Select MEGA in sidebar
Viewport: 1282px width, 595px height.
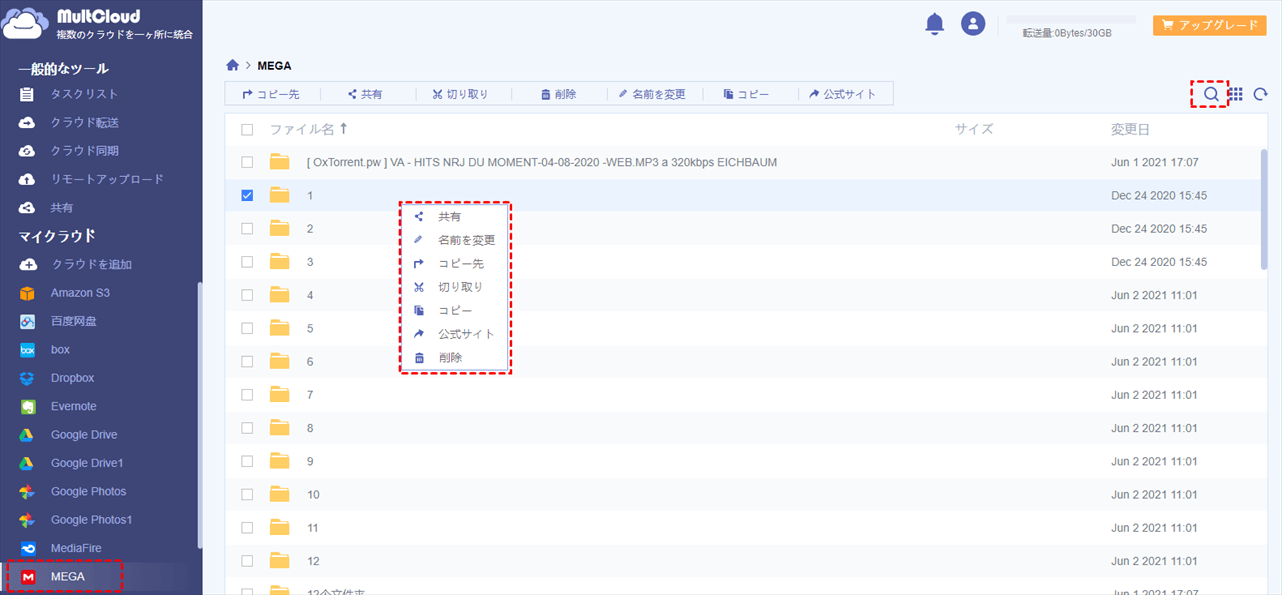point(67,577)
